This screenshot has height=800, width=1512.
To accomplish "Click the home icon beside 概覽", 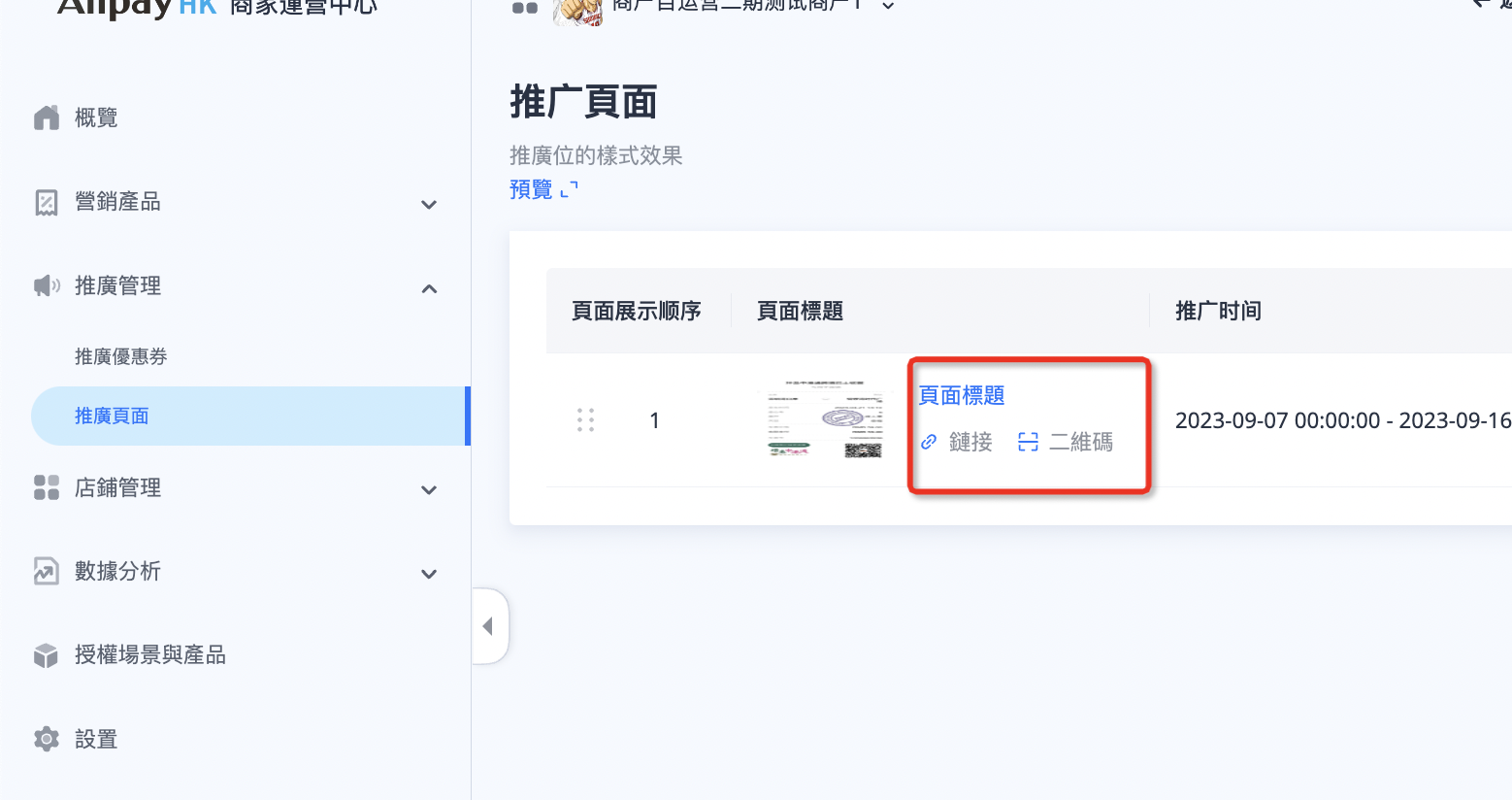I will (x=47, y=117).
